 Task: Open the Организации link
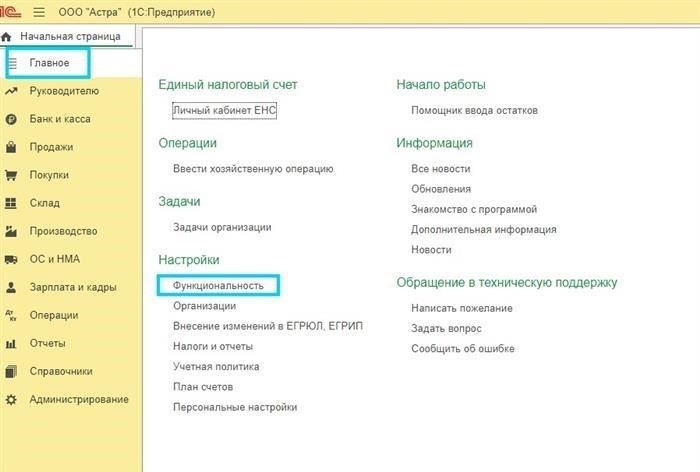(204, 306)
